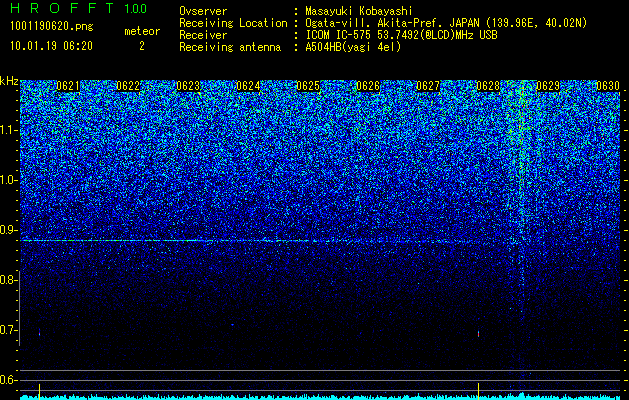Click the 0.9 kHz frequency label

pos(9,230)
